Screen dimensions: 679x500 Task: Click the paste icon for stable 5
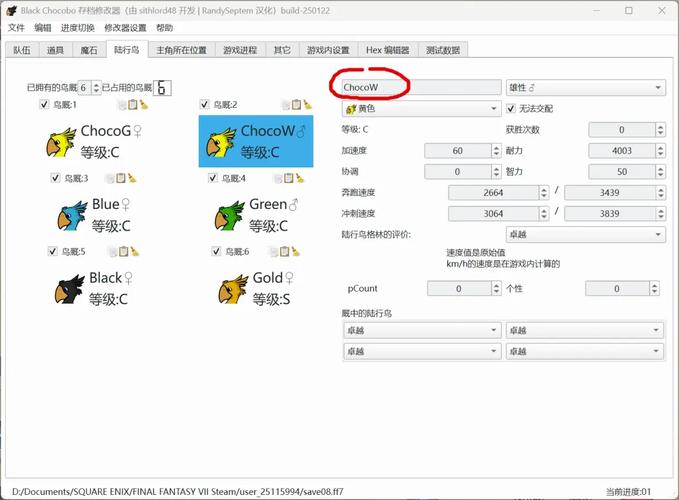click(123, 251)
